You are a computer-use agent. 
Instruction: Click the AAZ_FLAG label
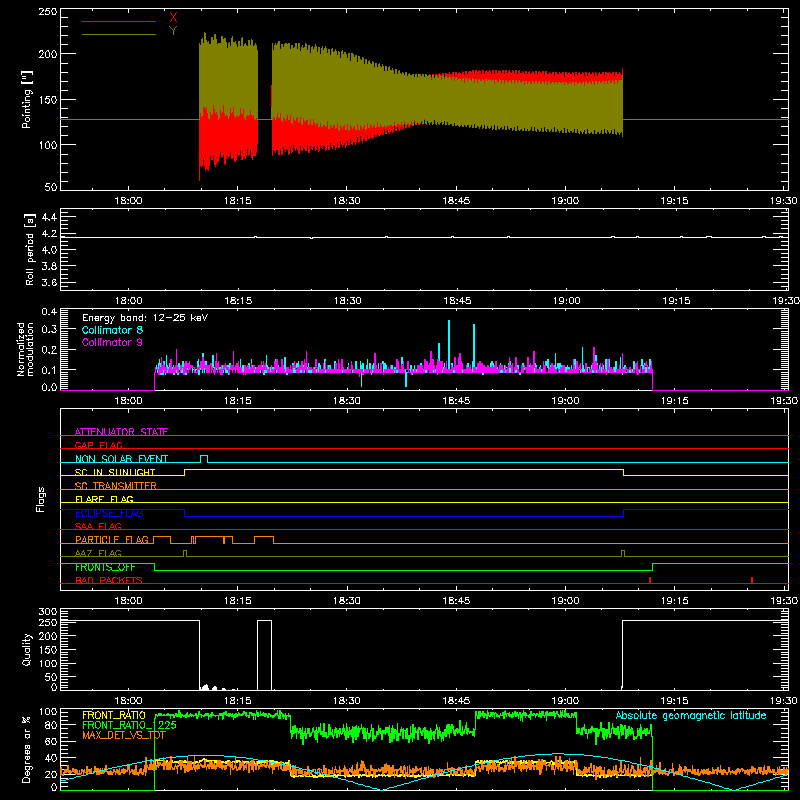pos(98,553)
